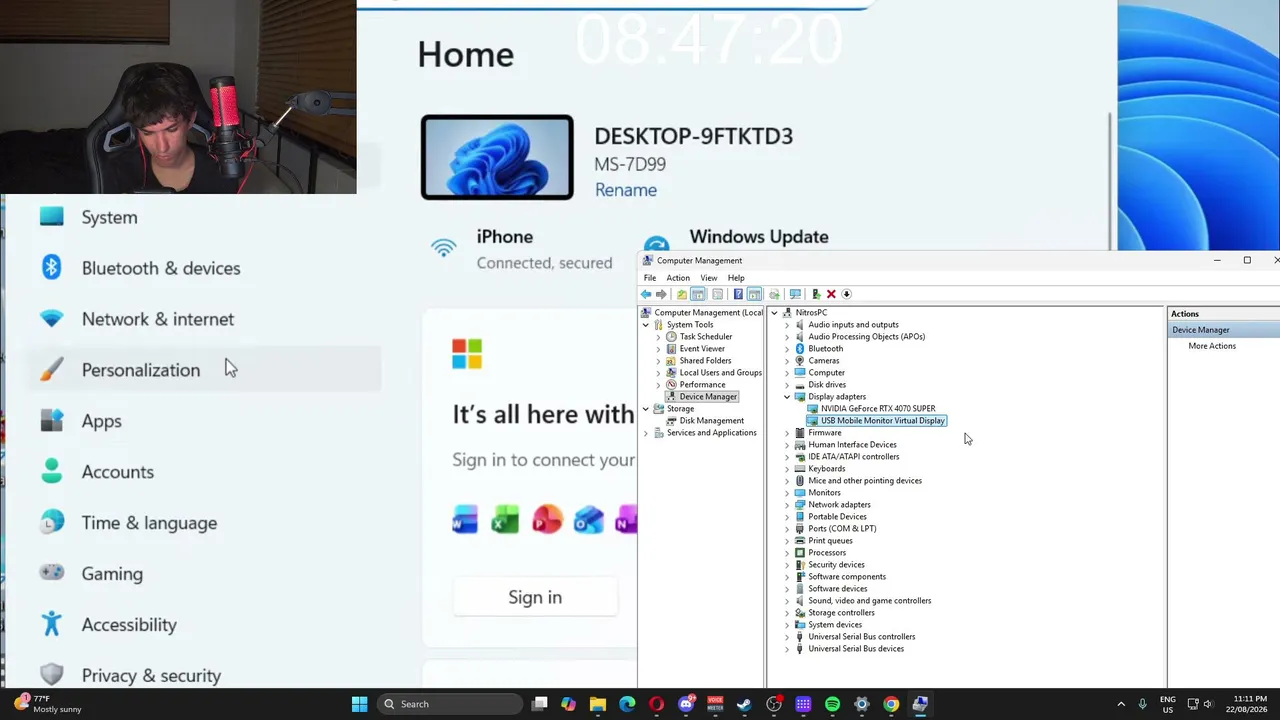Click the Disk Management icon in the tree
The height and width of the screenshot is (720, 1280).
tap(671, 421)
